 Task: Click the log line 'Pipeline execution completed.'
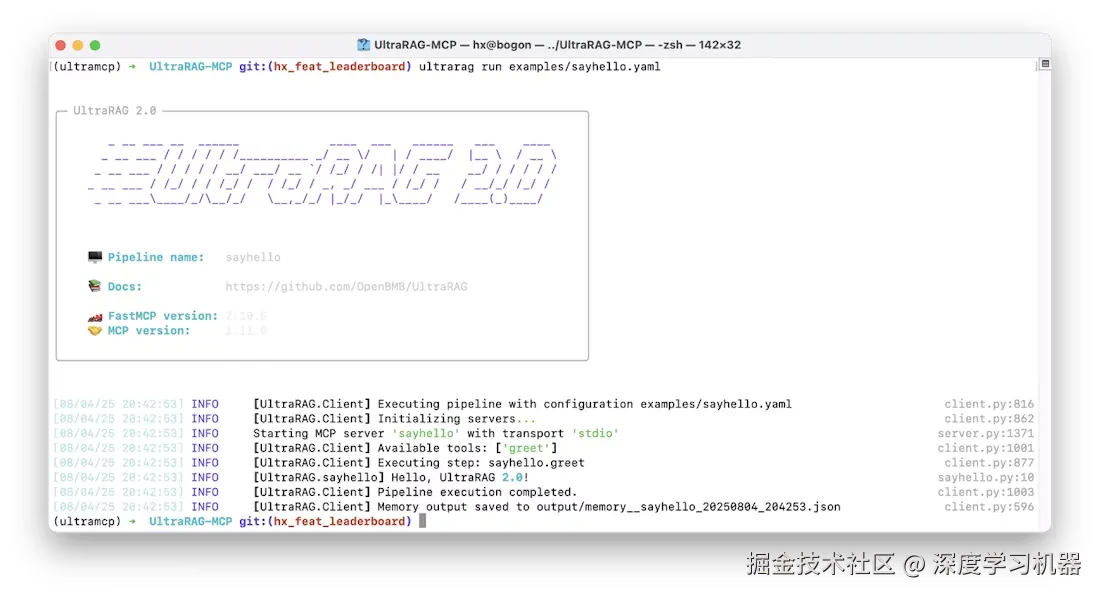coord(415,492)
